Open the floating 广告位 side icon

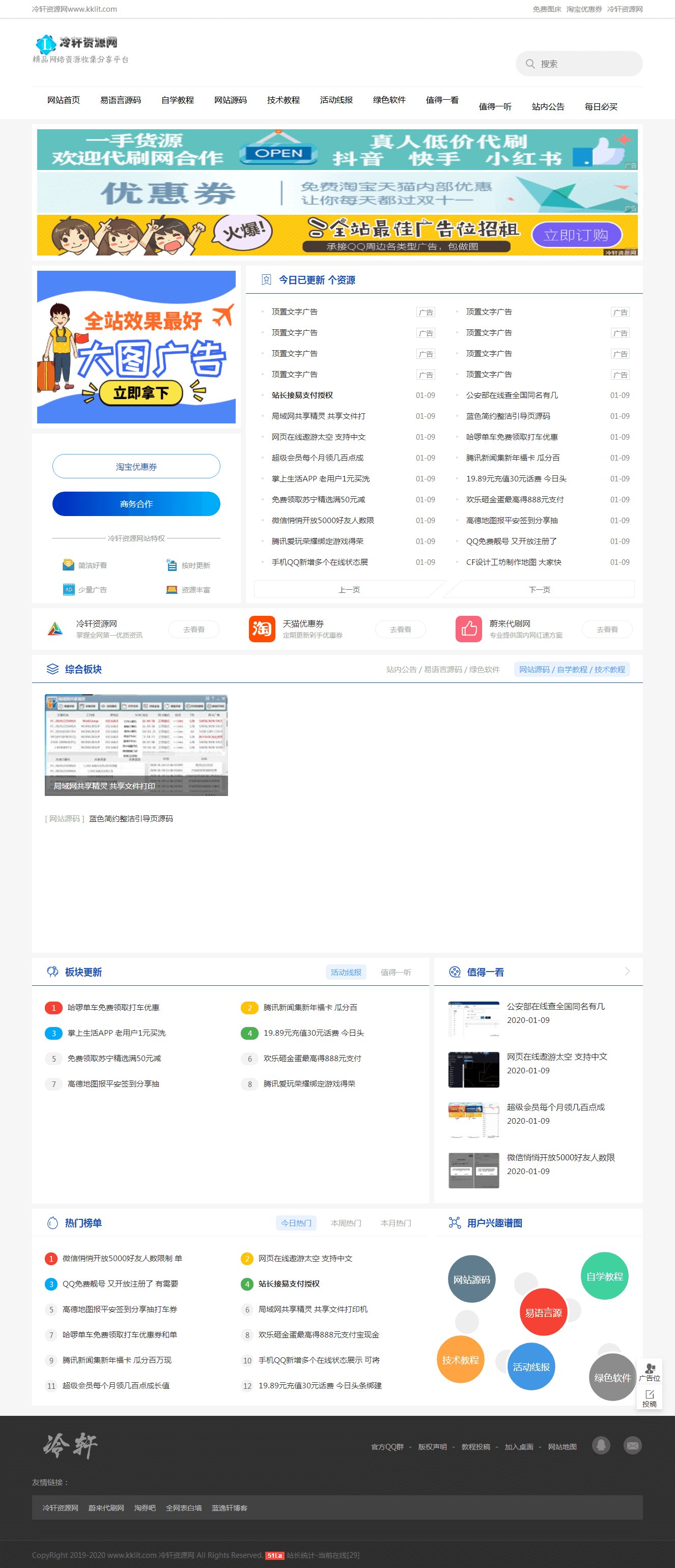(650, 1373)
